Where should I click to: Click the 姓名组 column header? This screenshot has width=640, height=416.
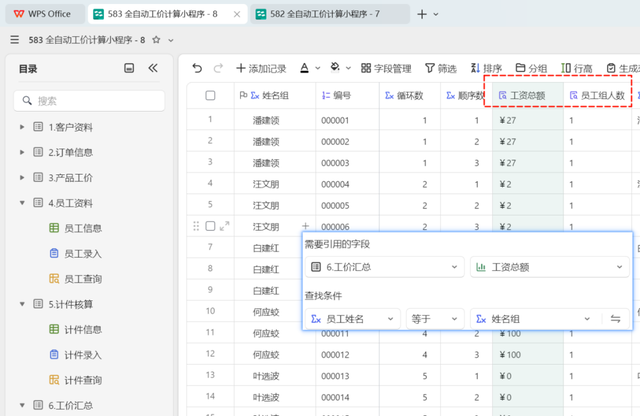(x=275, y=96)
